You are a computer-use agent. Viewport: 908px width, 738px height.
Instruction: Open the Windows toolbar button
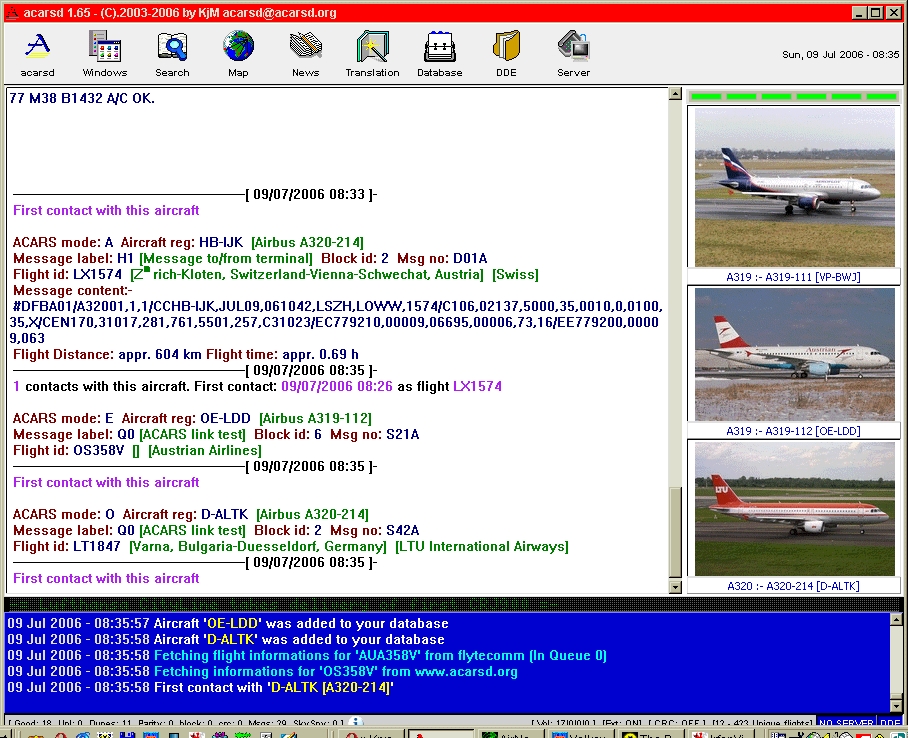(x=105, y=54)
